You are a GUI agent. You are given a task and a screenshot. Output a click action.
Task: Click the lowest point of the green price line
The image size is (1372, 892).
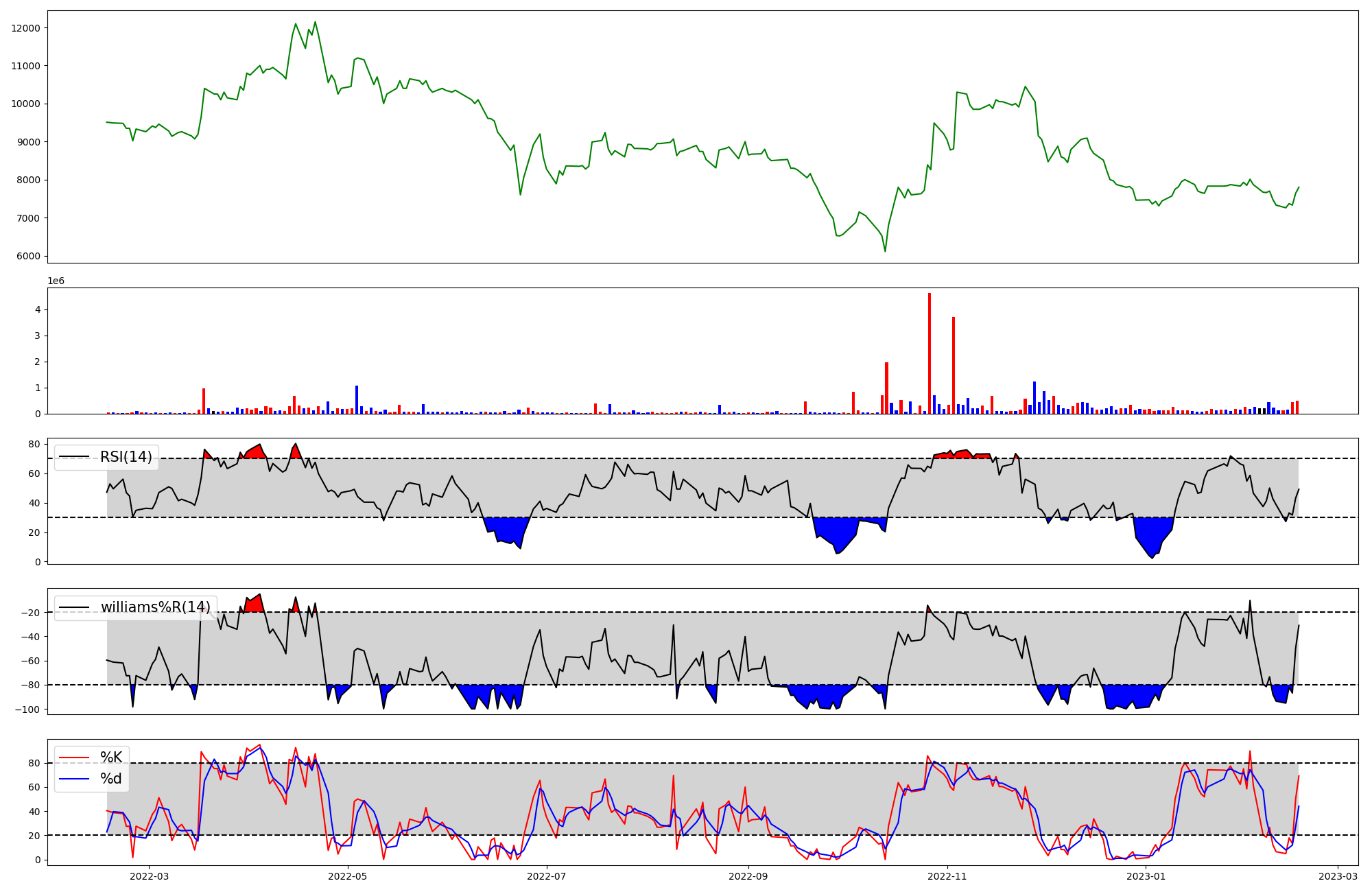click(885, 251)
